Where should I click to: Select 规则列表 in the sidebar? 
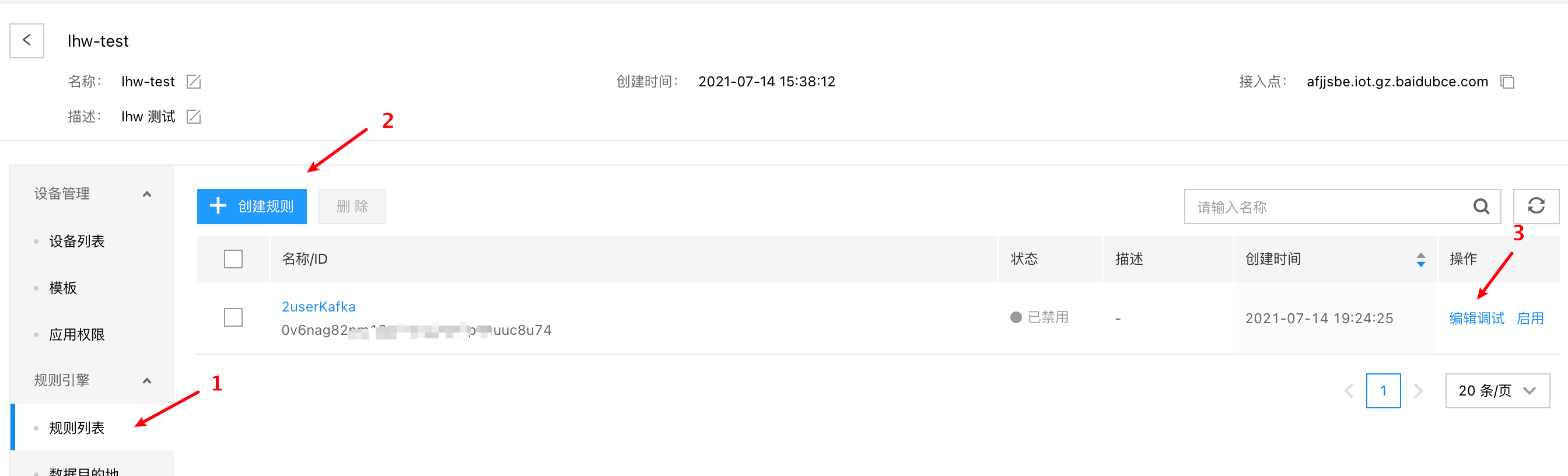tap(76, 428)
